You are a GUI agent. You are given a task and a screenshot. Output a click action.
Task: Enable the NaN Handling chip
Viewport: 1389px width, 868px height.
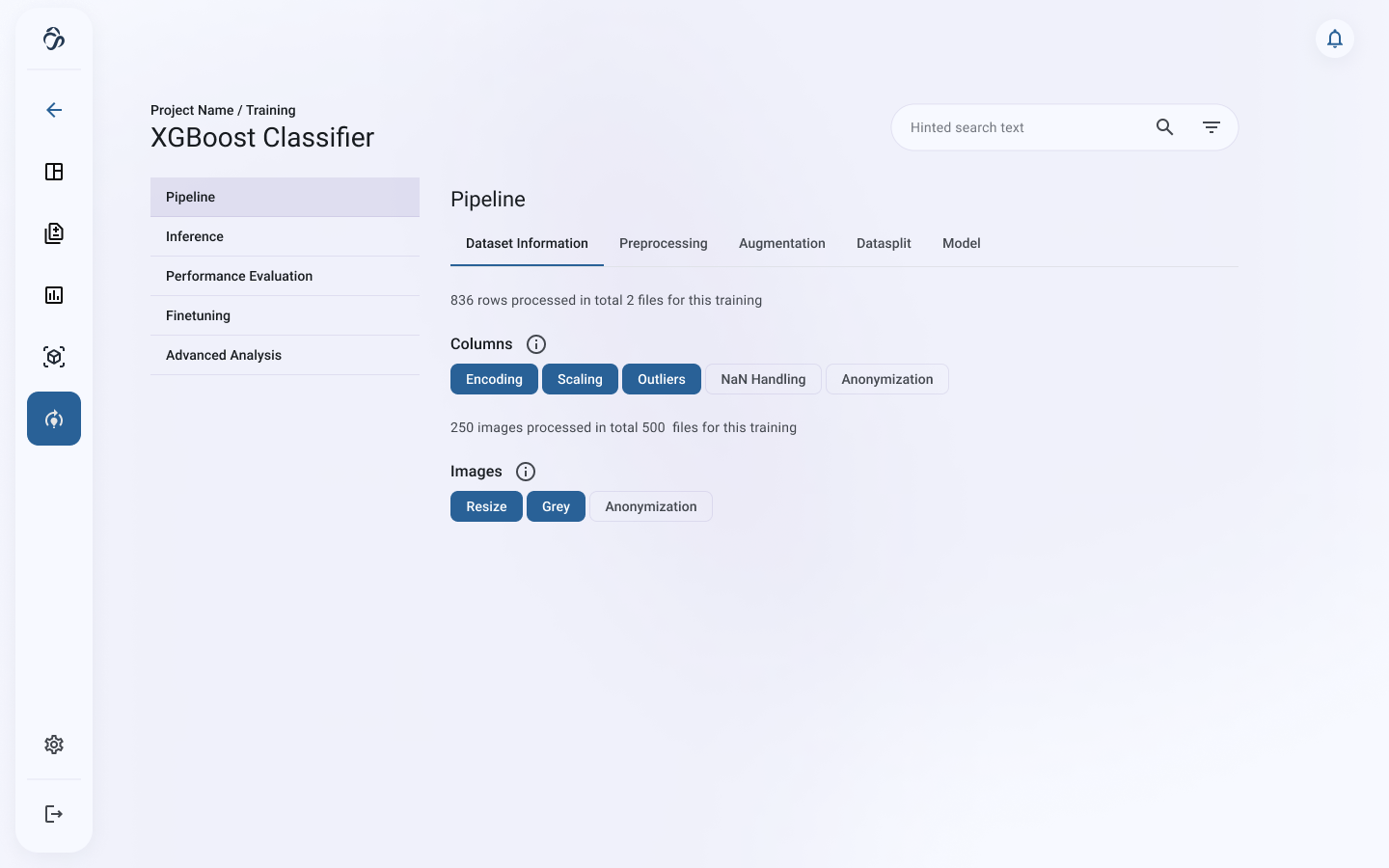coord(763,379)
